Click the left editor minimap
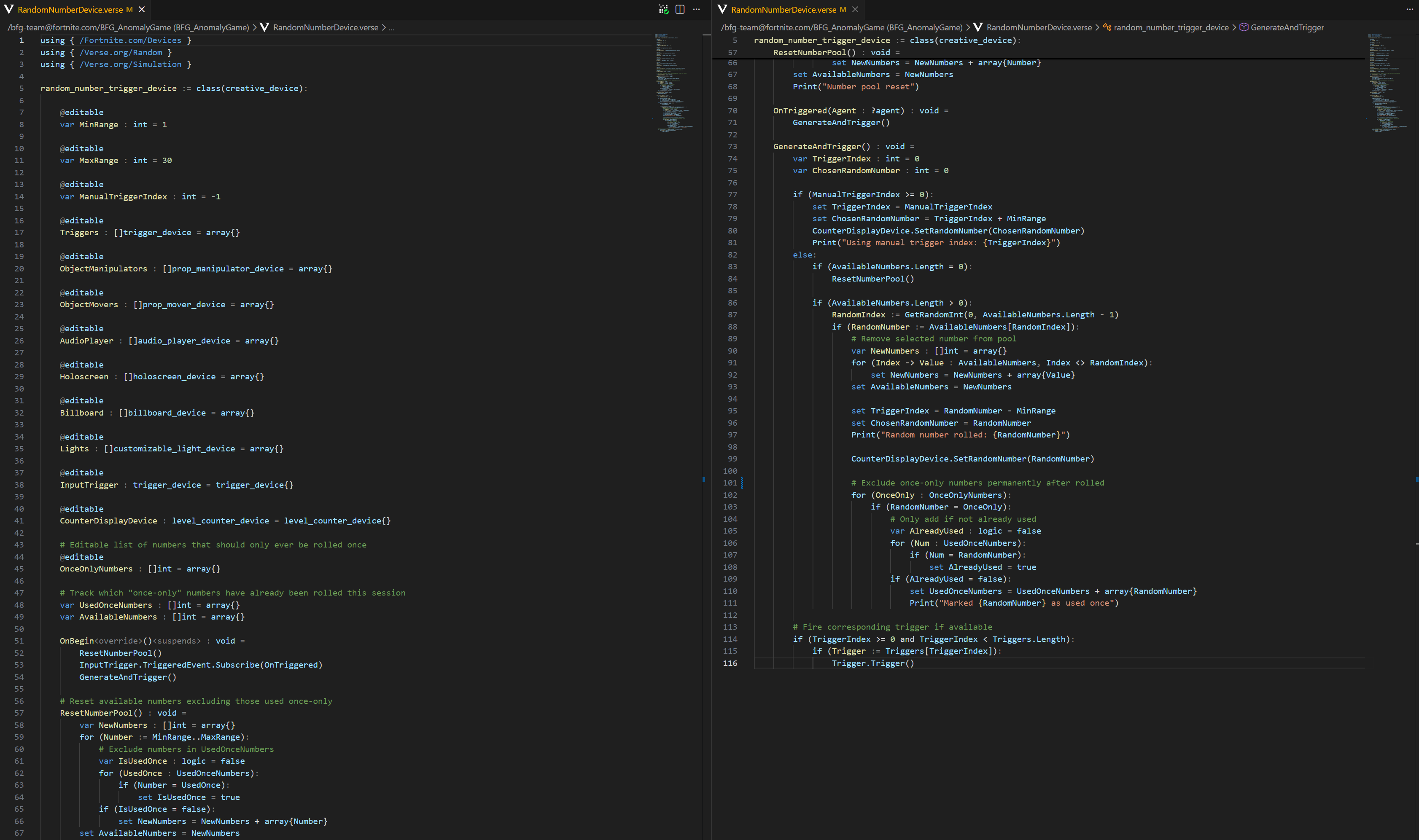Screen dimensions: 1419x840 675,83
